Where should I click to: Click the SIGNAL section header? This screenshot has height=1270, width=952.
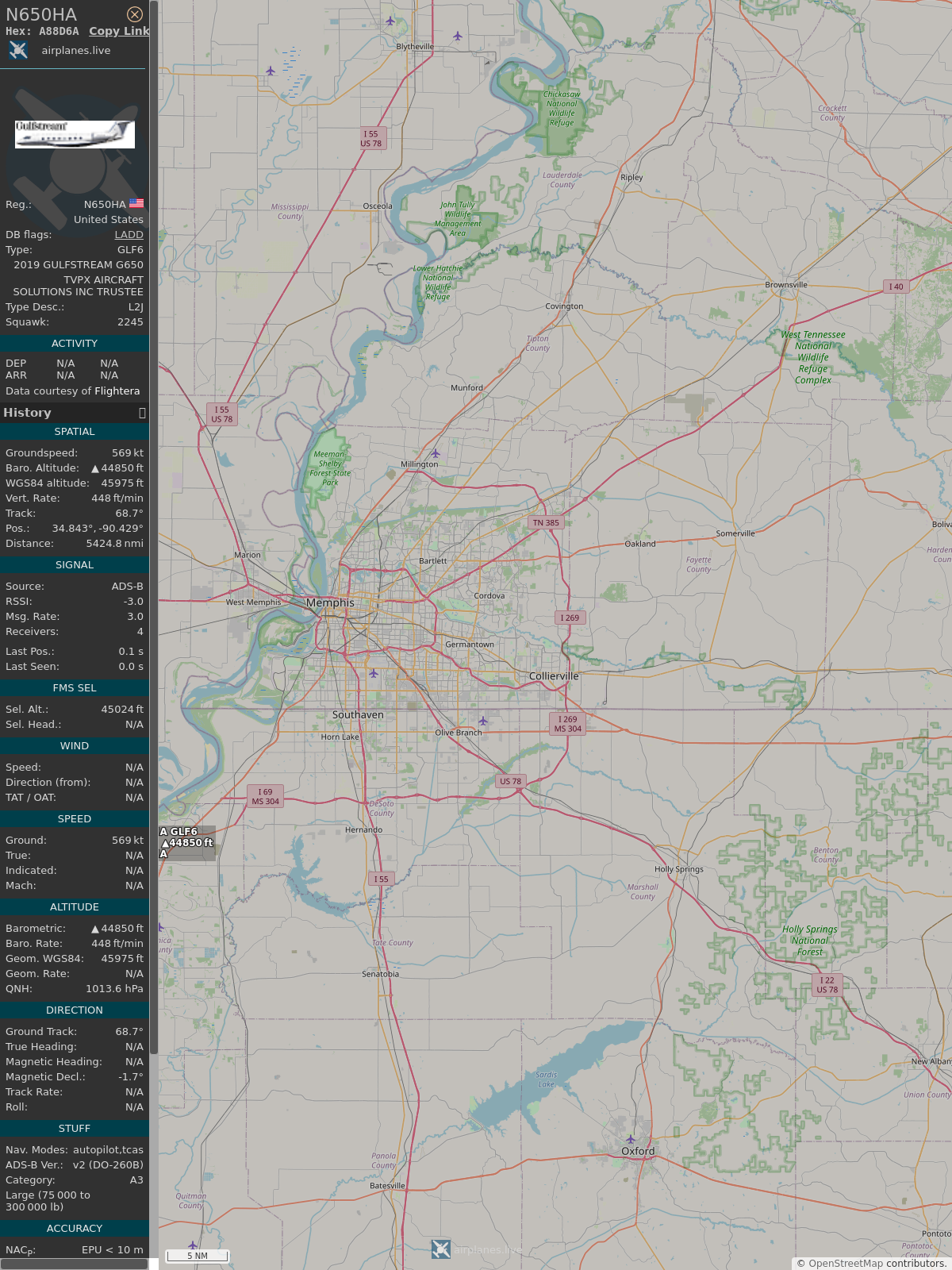click(75, 565)
